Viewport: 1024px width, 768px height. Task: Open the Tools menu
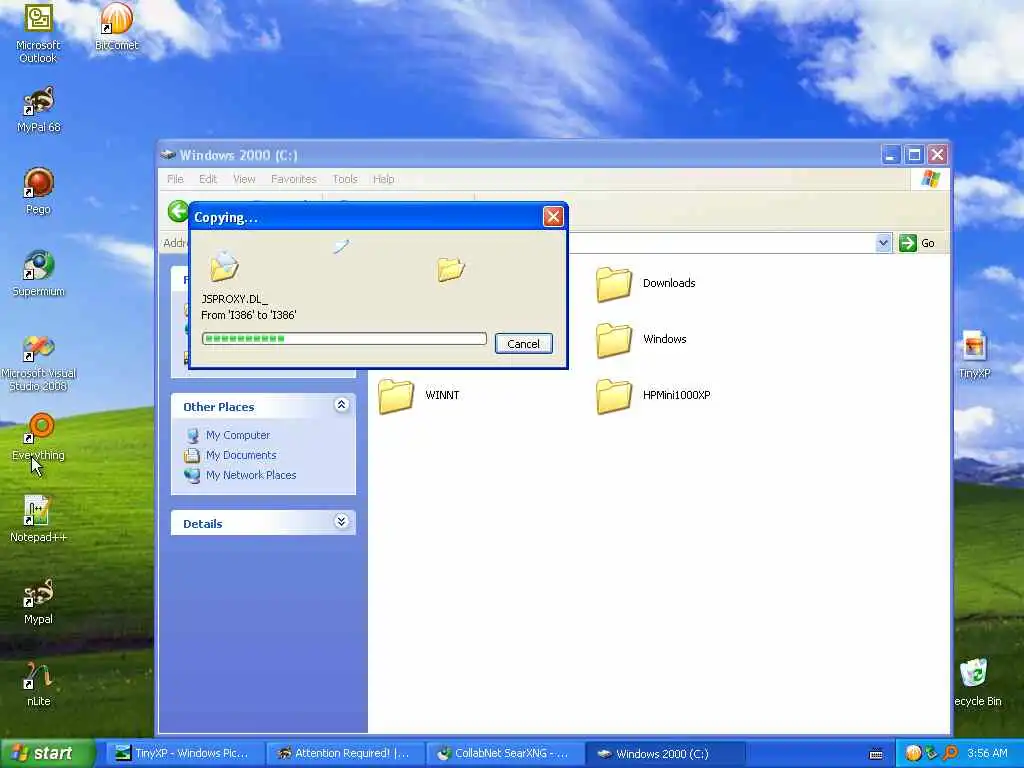point(345,179)
